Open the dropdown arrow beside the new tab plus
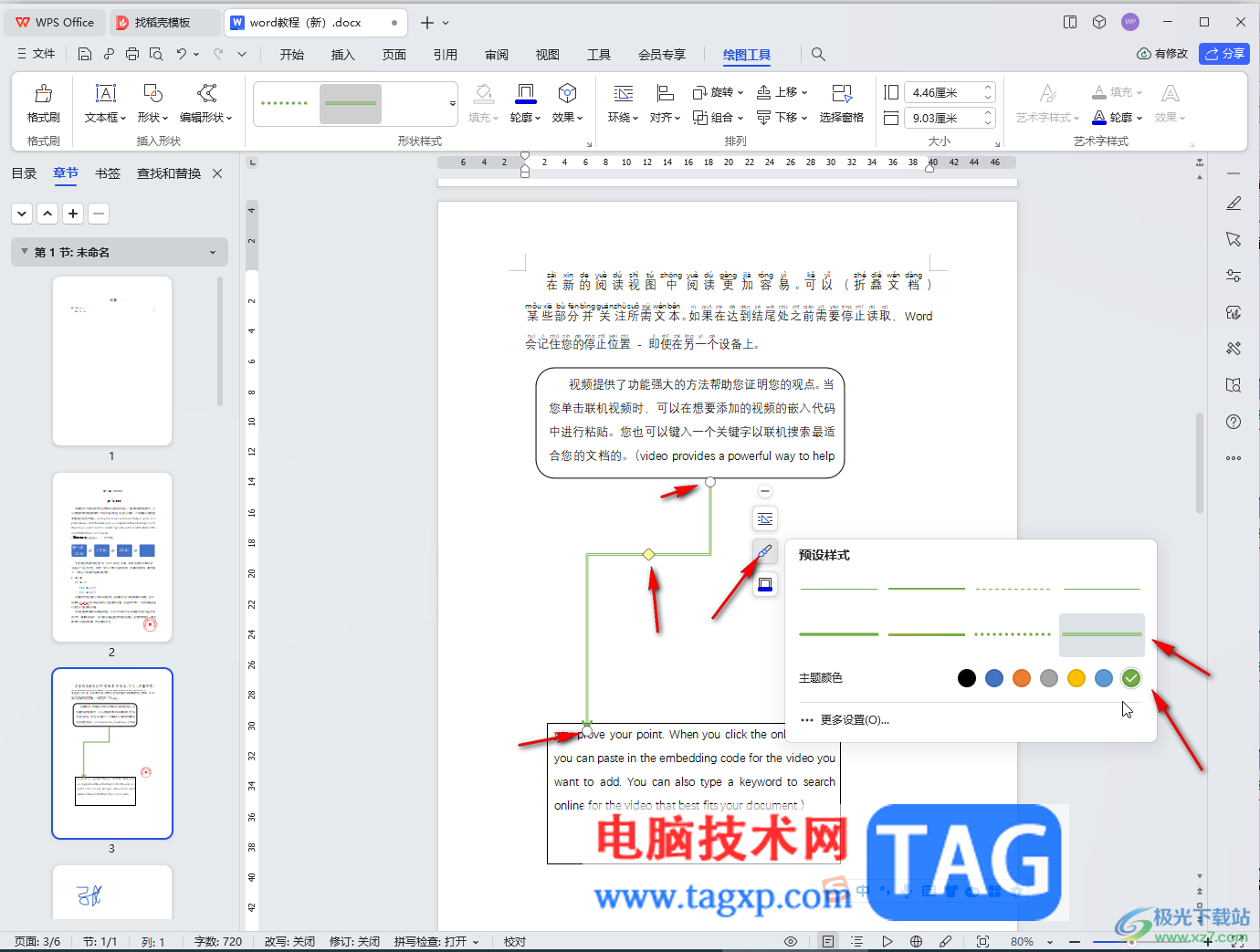Screen dimensions: 1260x952 (446, 22)
